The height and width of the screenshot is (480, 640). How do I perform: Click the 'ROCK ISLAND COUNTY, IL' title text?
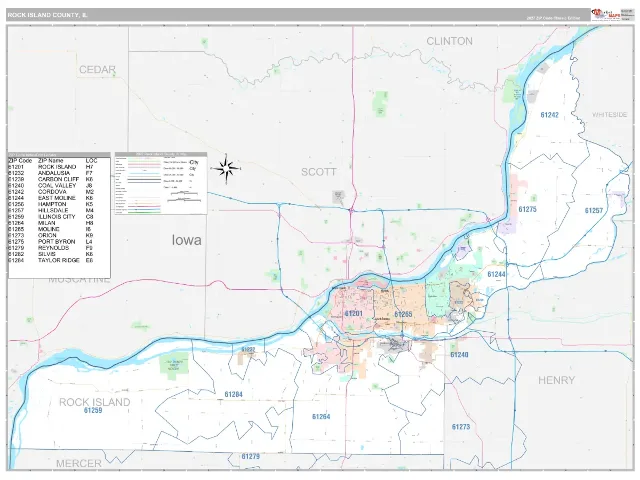tap(47, 15)
